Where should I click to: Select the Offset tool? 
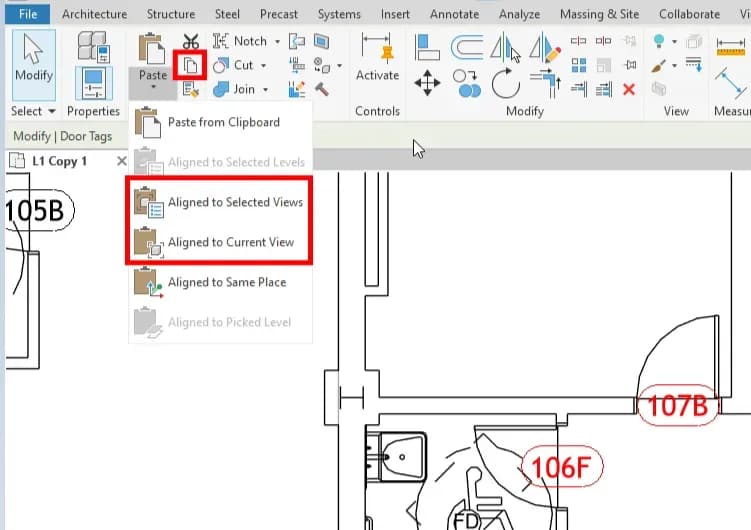(467, 47)
